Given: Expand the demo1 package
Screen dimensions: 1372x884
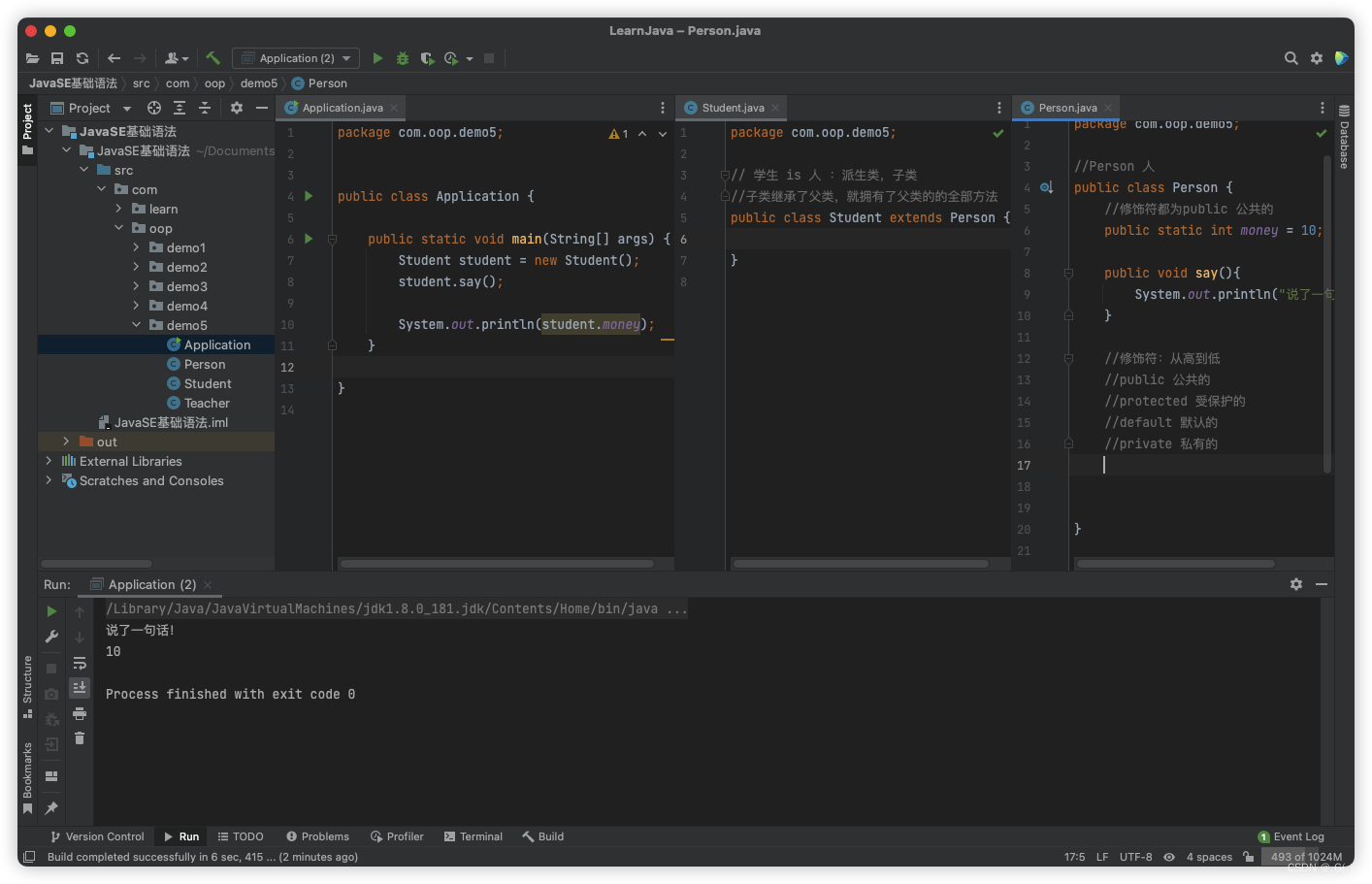Looking at the screenshot, I should click(x=137, y=247).
